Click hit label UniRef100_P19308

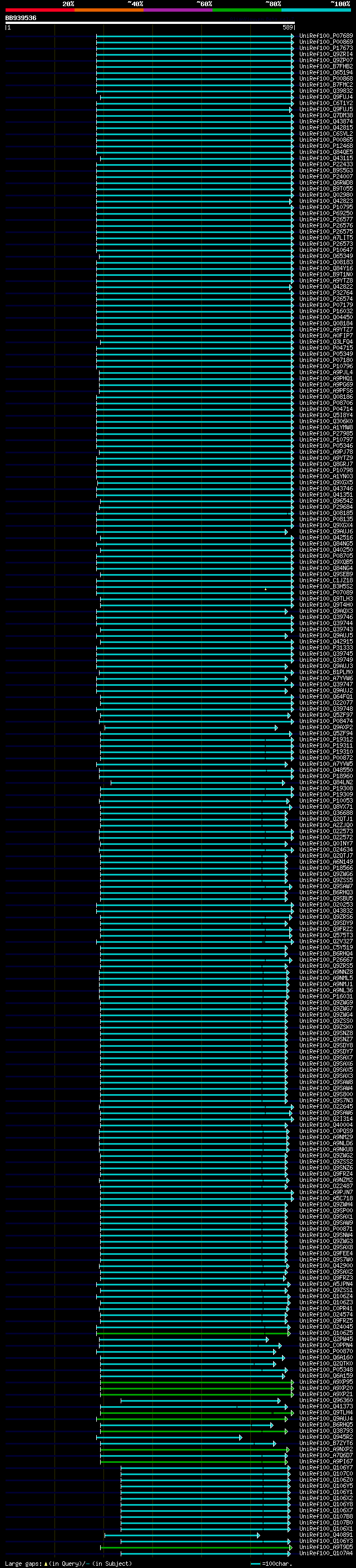click(325, 789)
